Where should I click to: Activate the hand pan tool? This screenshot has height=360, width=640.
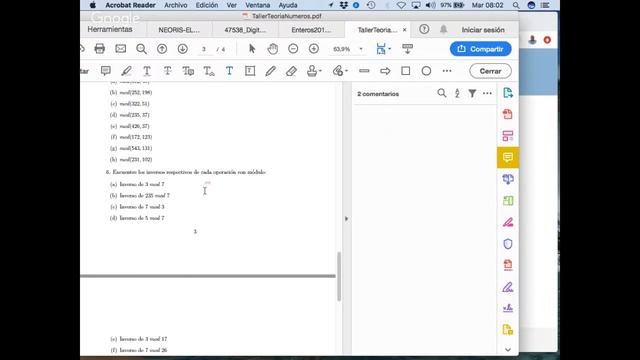click(x=273, y=49)
